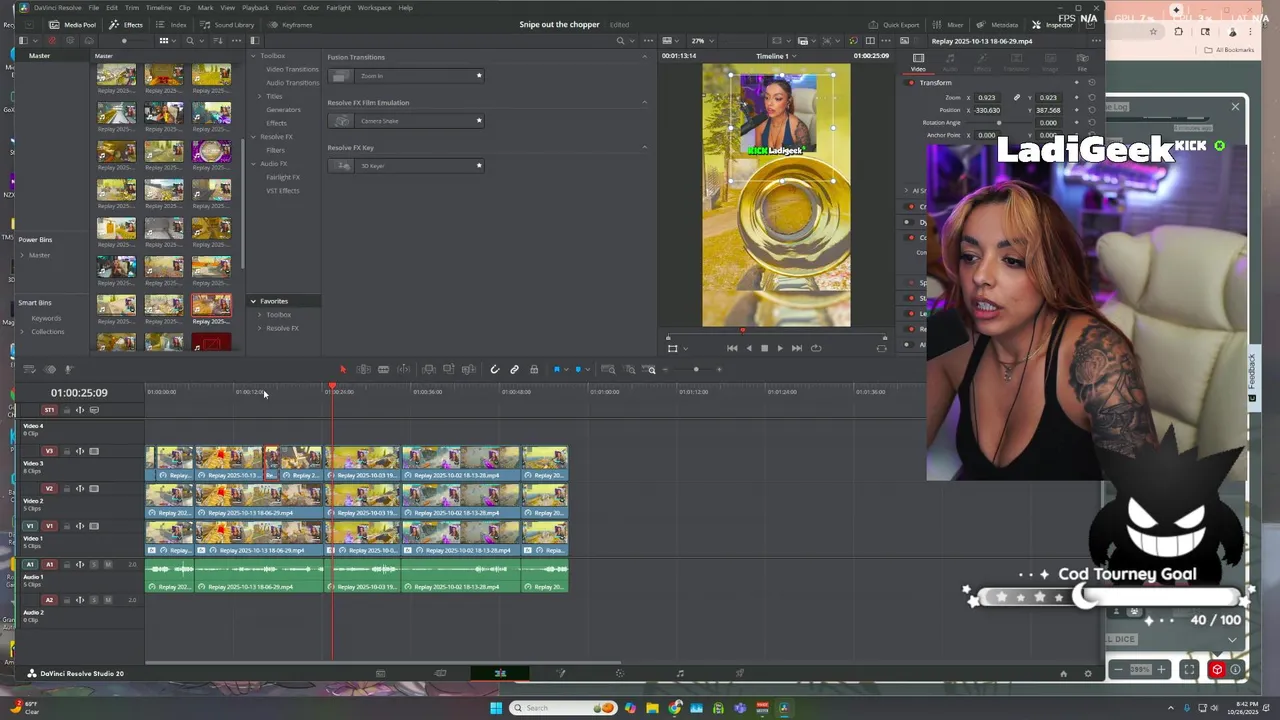Disable the Video 1 track
Image resolution: width=1280 pixels, height=720 pixels.
pos(94,526)
